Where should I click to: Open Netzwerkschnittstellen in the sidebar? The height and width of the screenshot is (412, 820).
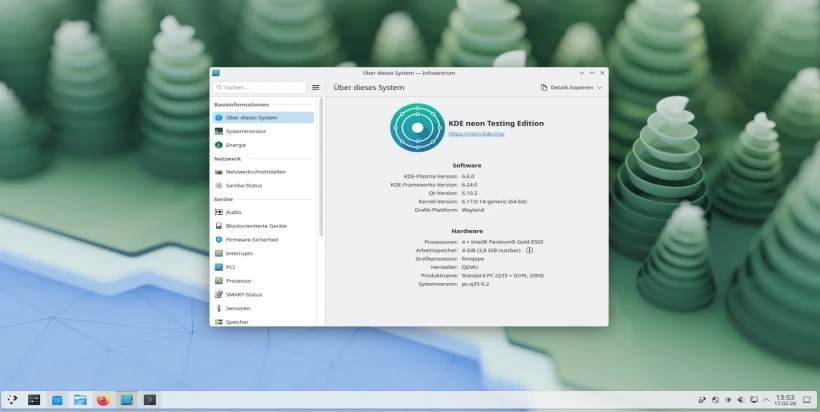263,171
